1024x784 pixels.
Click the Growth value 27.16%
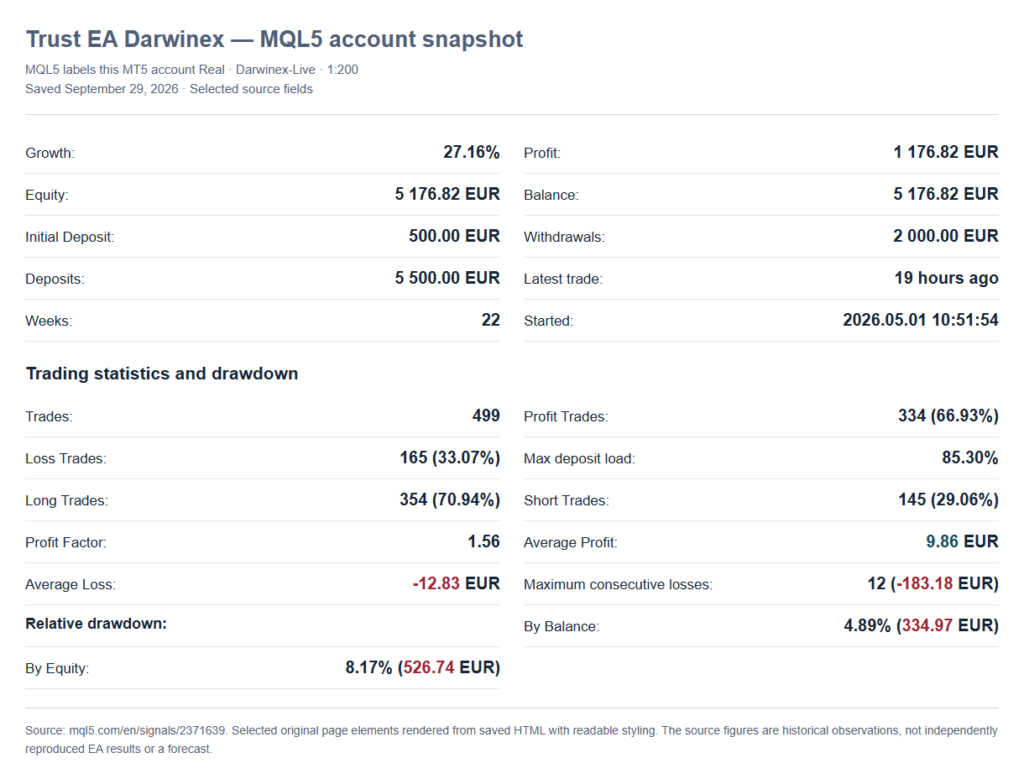[472, 152]
